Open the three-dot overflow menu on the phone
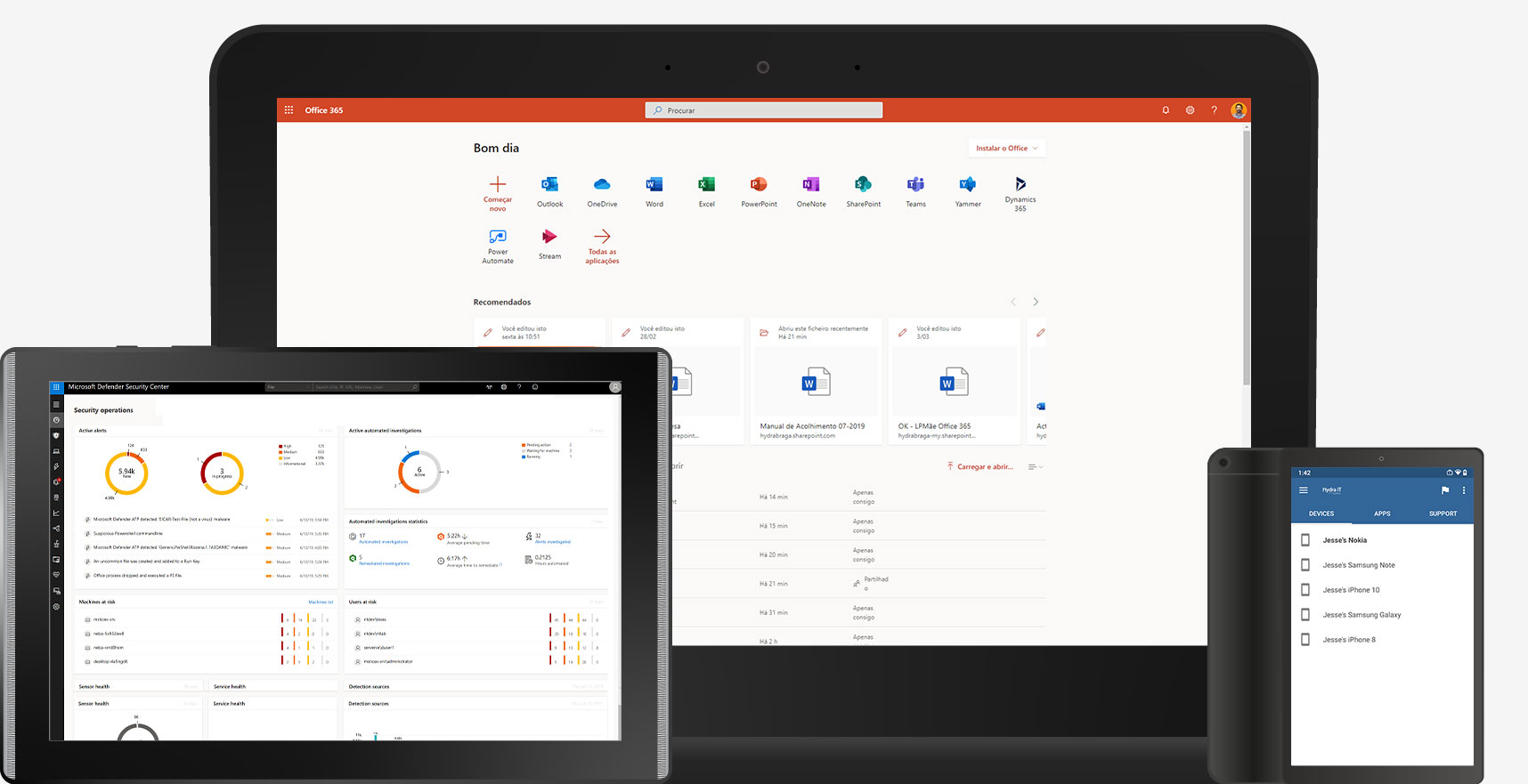 pyautogui.click(x=1463, y=490)
